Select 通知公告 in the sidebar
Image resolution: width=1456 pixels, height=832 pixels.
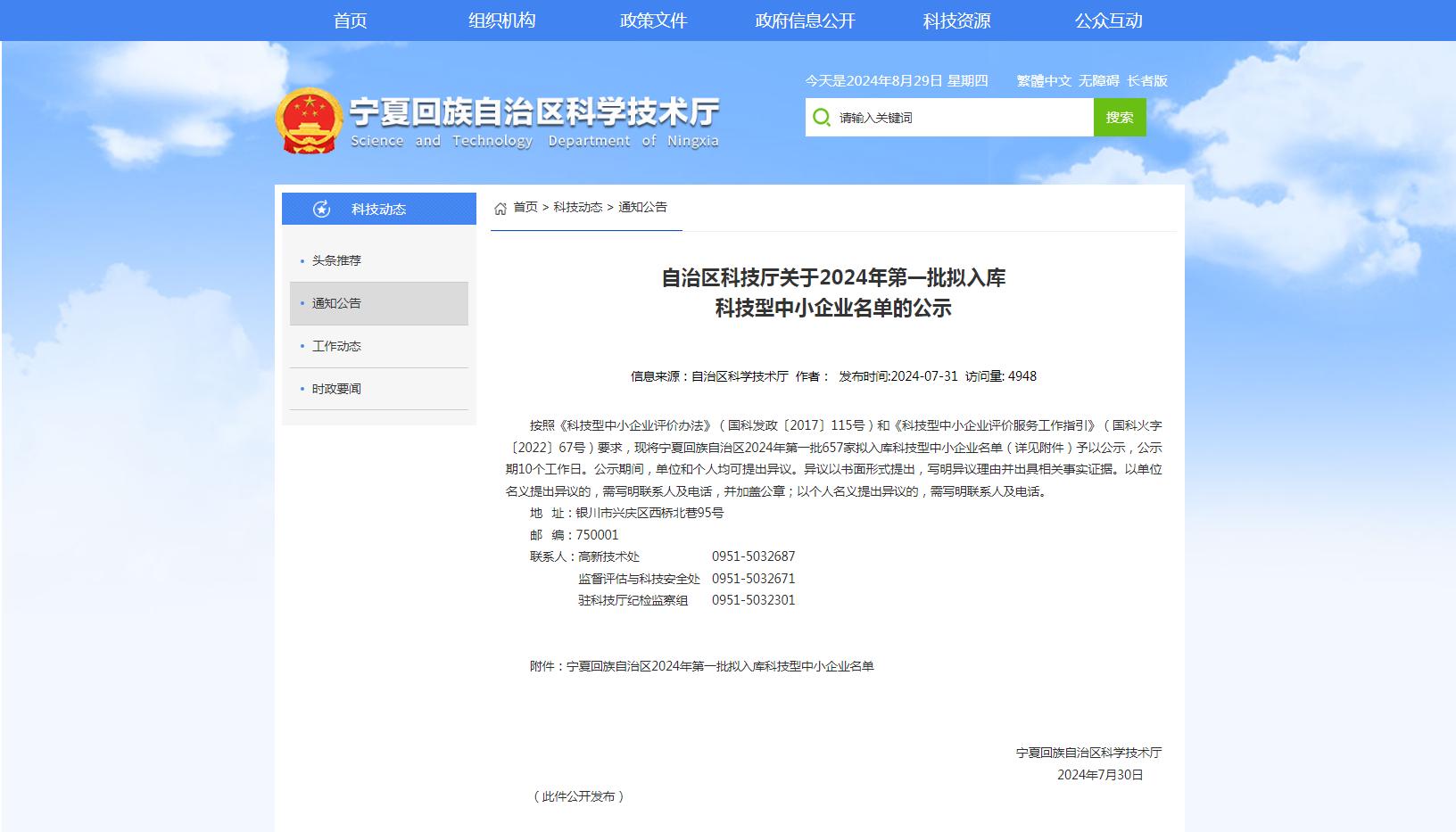coord(378,303)
